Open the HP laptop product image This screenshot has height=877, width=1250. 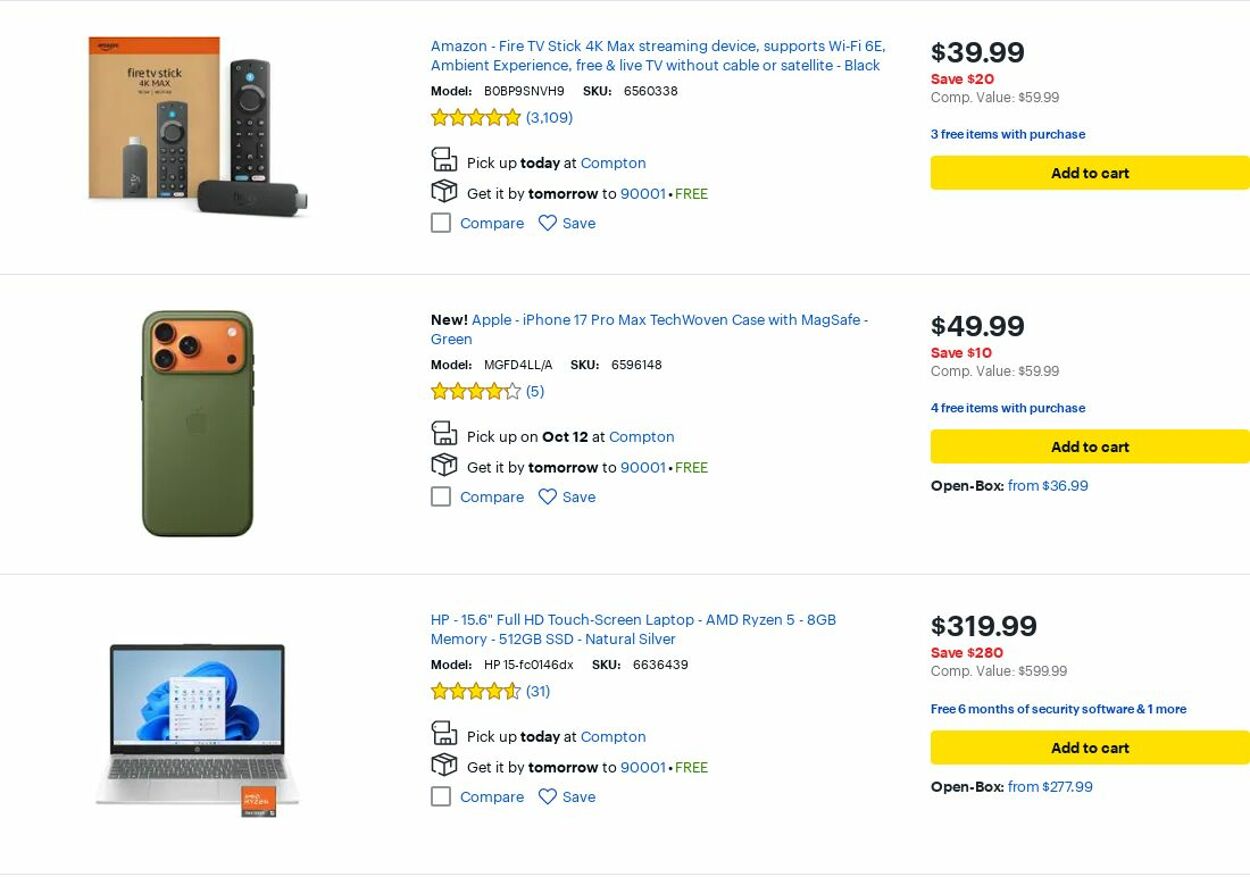(197, 728)
